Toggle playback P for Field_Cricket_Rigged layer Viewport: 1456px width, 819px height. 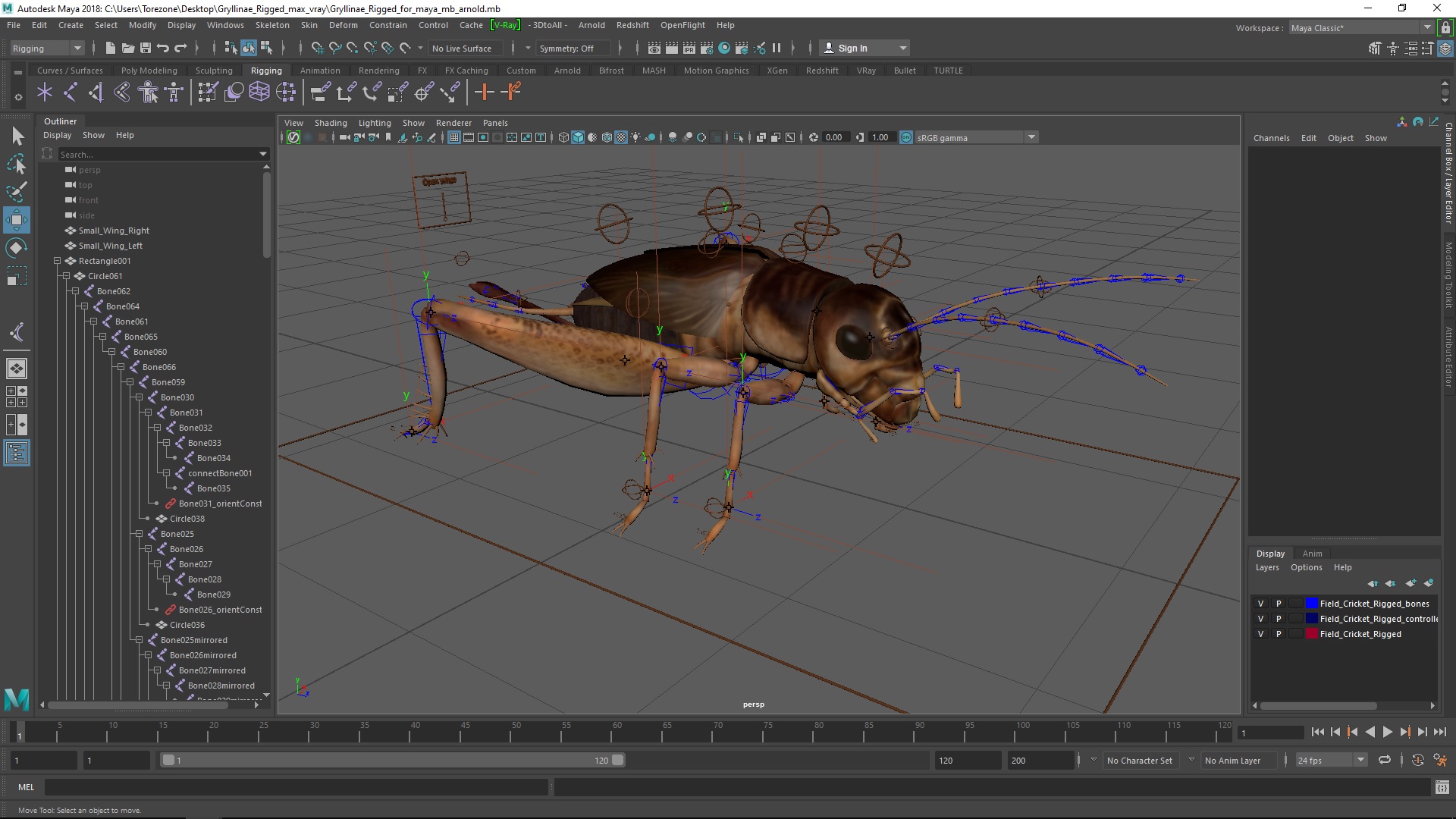click(1278, 634)
